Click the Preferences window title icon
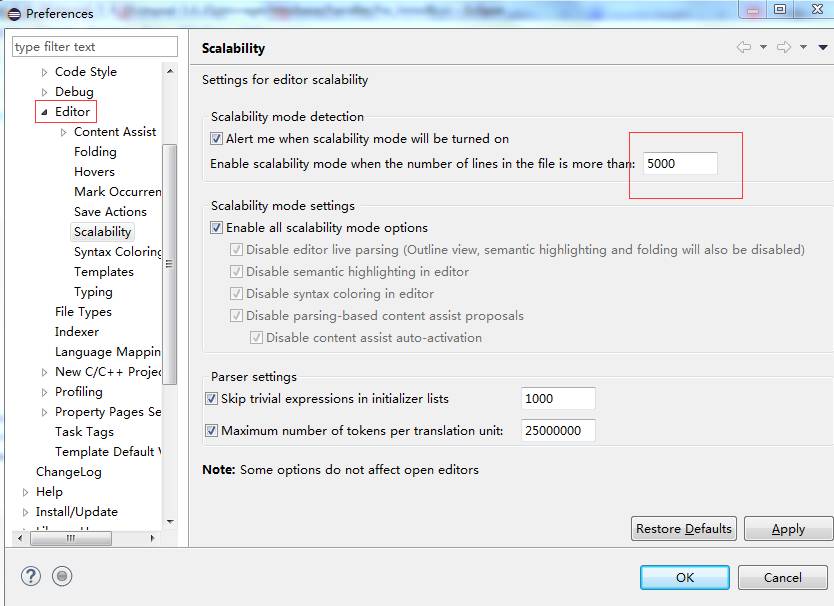 coord(14,13)
